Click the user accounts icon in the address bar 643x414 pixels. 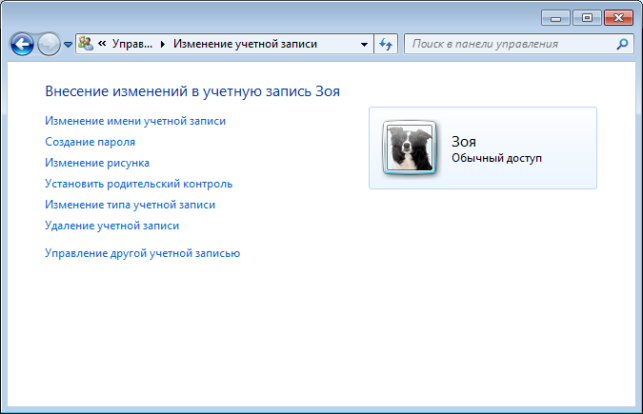86,43
